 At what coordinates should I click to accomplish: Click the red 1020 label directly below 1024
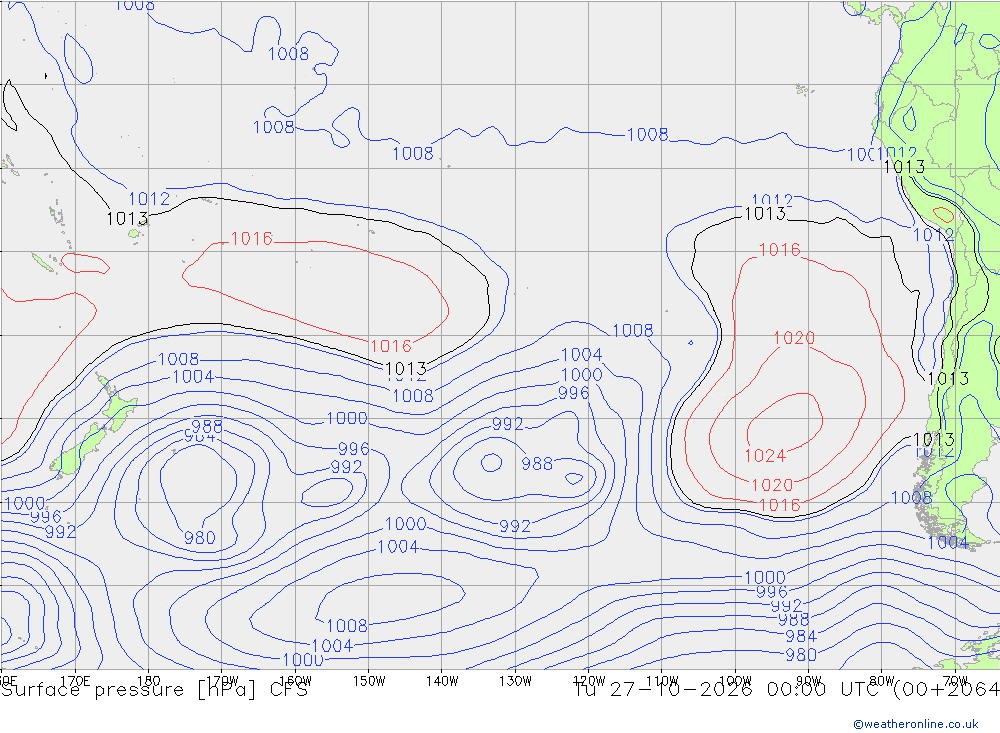(x=772, y=485)
